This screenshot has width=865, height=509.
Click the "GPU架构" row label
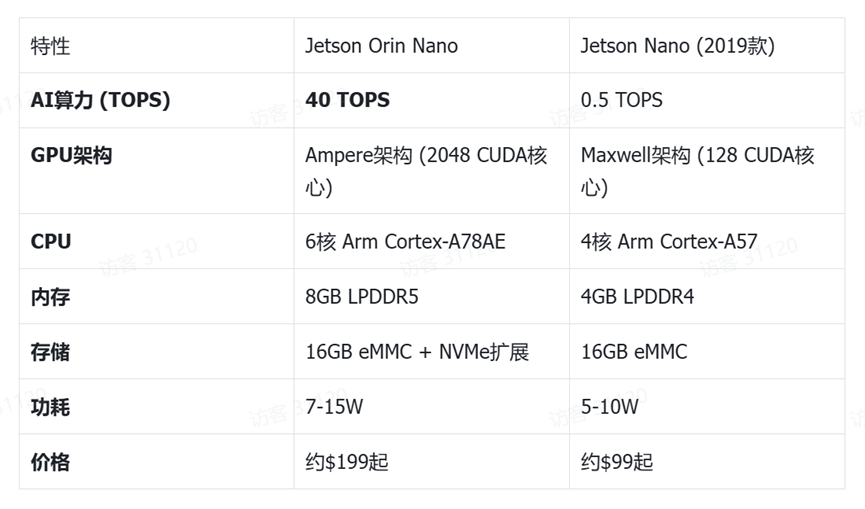click(71, 156)
